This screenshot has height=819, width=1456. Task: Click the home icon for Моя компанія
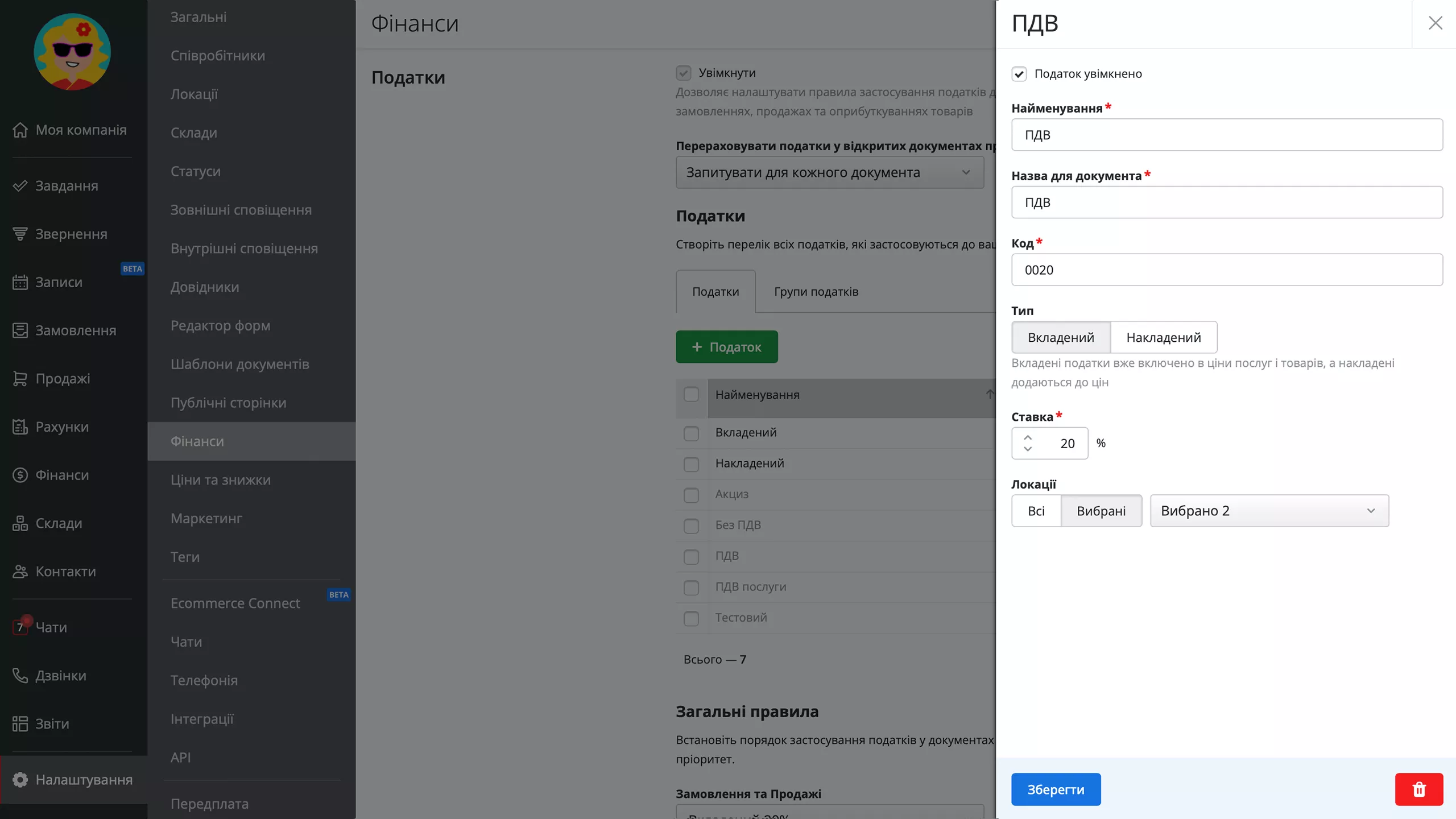pyautogui.click(x=20, y=130)
